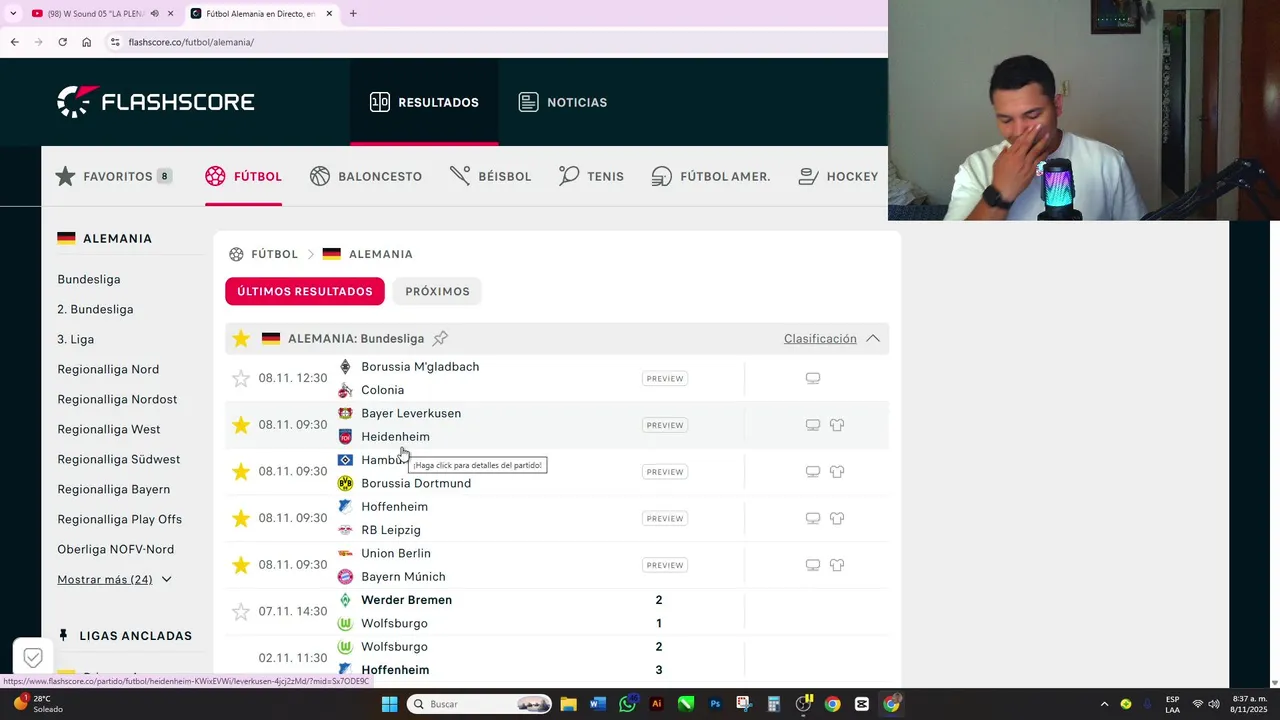Toggle favorite star for Hoffenheim vs RB Leipzig
The height and width of the screenshot is (720, 1280).
point(241,518)
